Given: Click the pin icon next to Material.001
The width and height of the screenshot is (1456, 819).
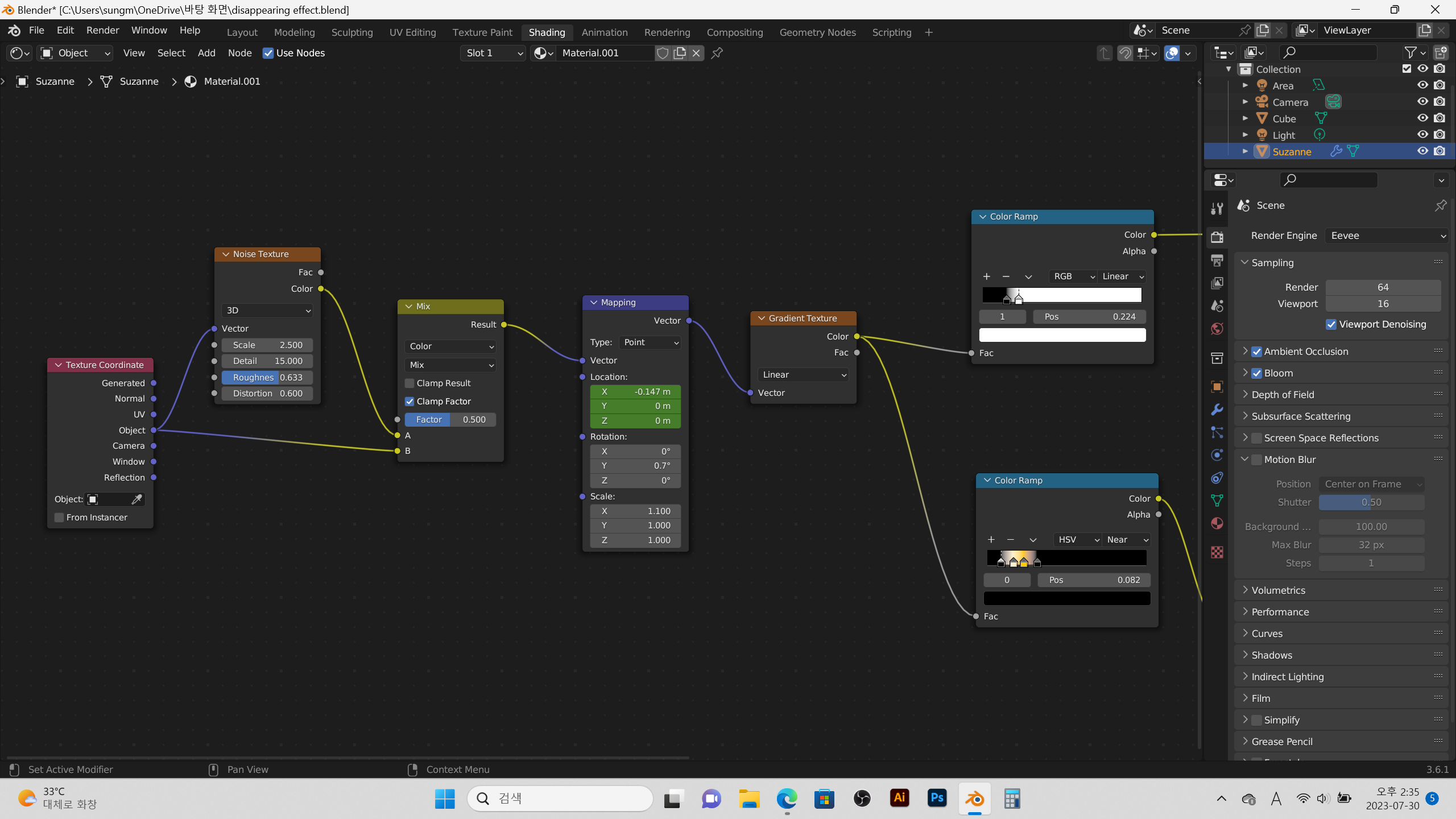Looking at the screenshot, I should coord(717,53).
